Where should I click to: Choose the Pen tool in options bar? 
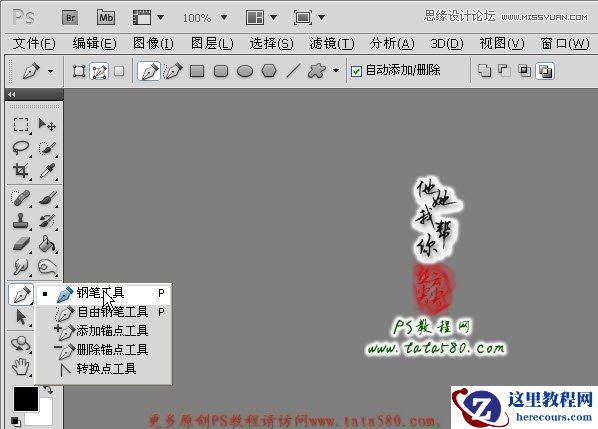pyautogui.click(x=149, y=71)
